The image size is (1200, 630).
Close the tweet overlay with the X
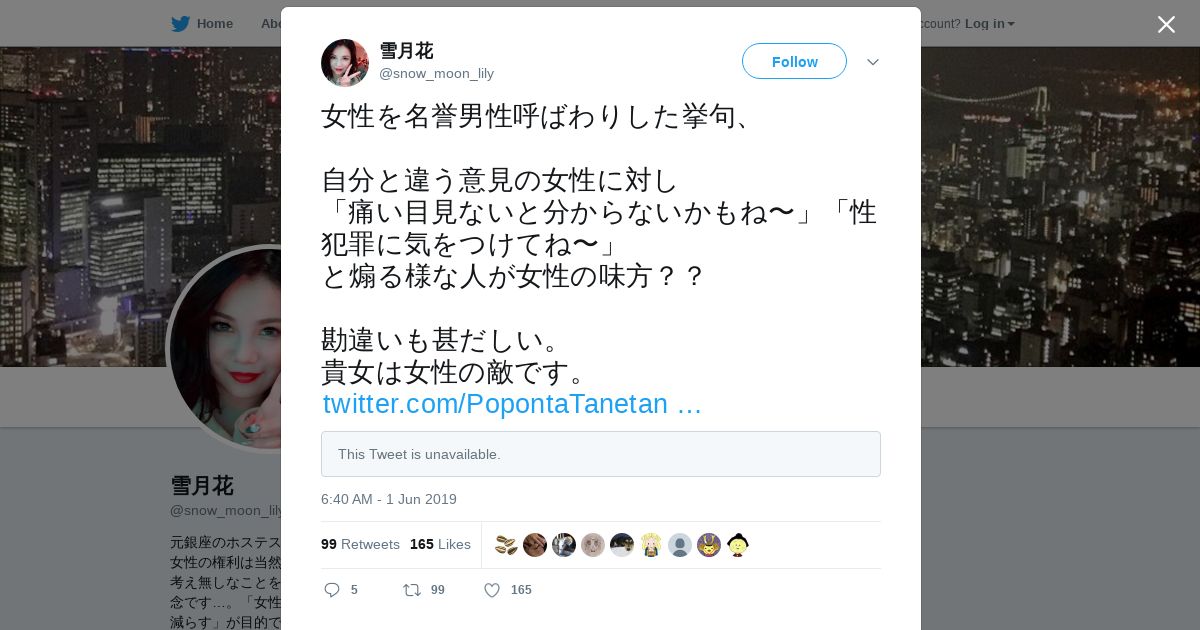pyautogui.click(x=1166, y=24)
